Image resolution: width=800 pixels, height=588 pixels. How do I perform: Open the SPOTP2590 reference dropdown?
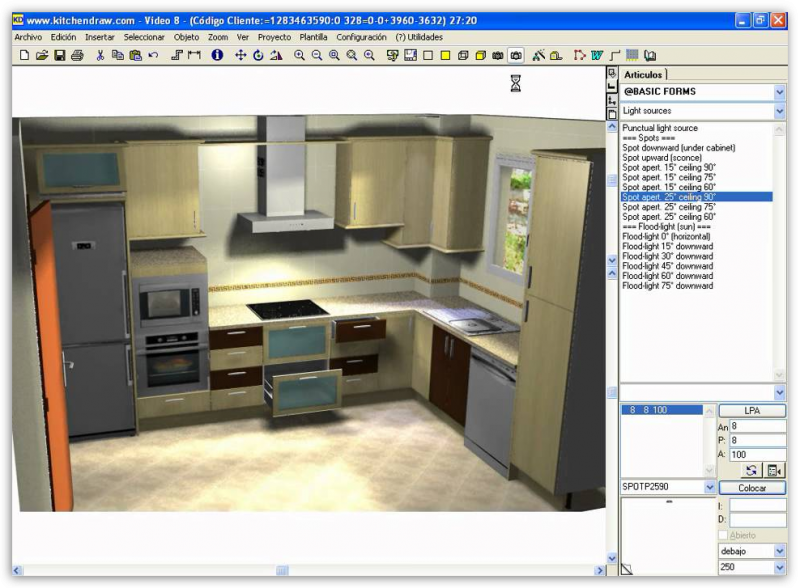point(710,488)
